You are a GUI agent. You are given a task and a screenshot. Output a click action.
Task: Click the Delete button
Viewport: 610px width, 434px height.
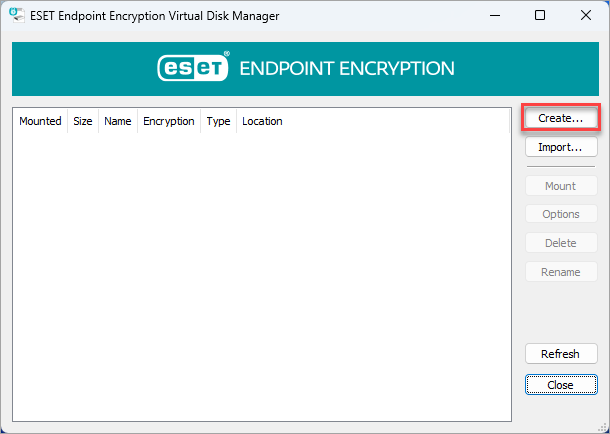coord(561,243)
